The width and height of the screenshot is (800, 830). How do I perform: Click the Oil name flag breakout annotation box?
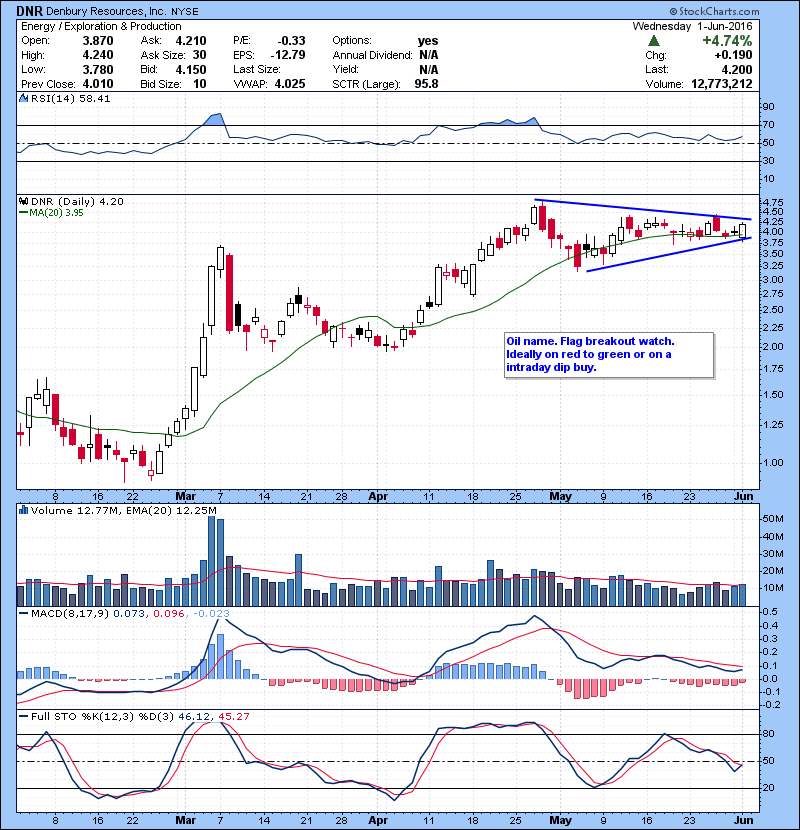click(609, 355)
